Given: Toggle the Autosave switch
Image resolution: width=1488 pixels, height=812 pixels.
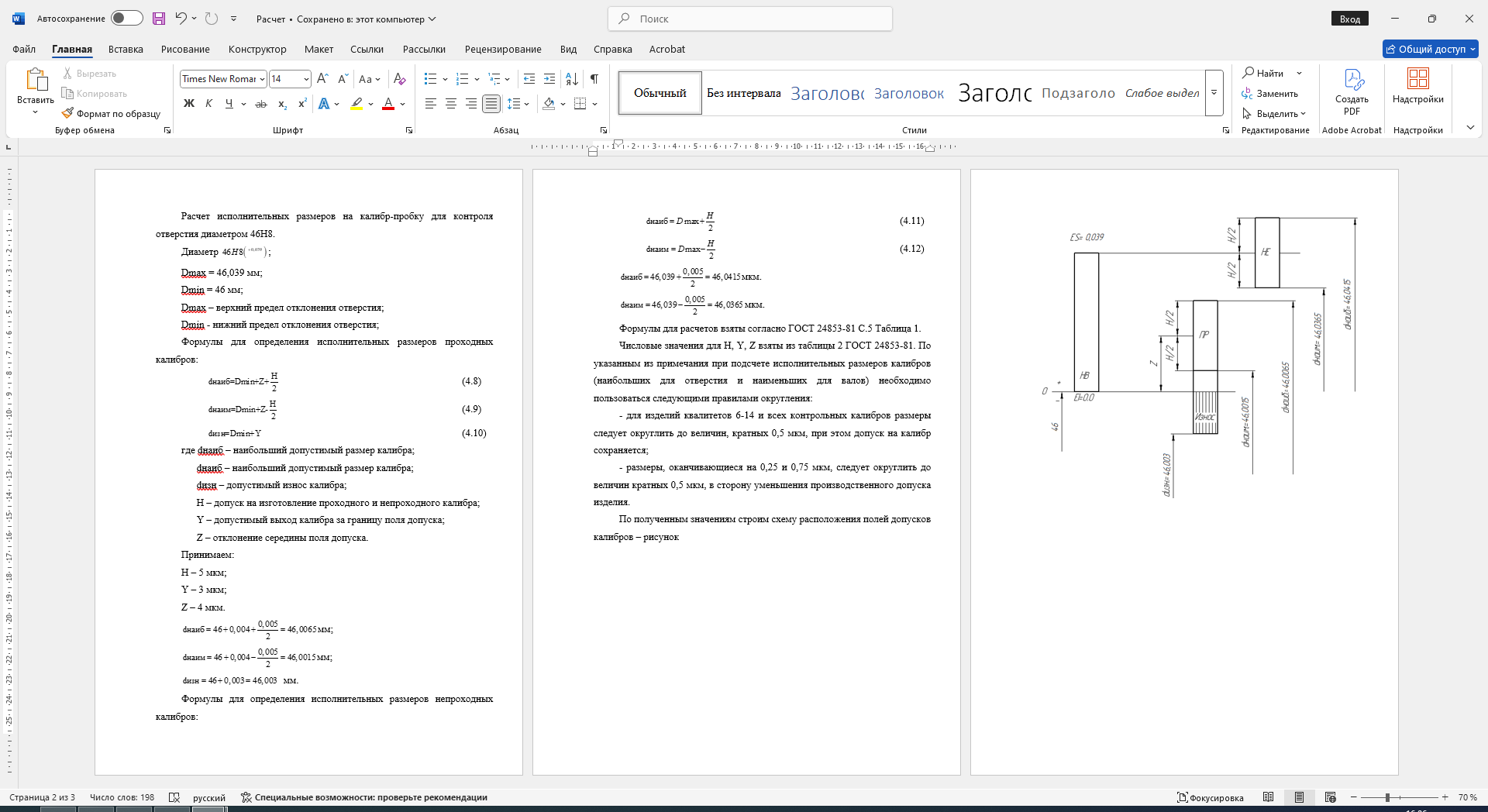Looking at the screenshot, I should (x=126, y=19).
